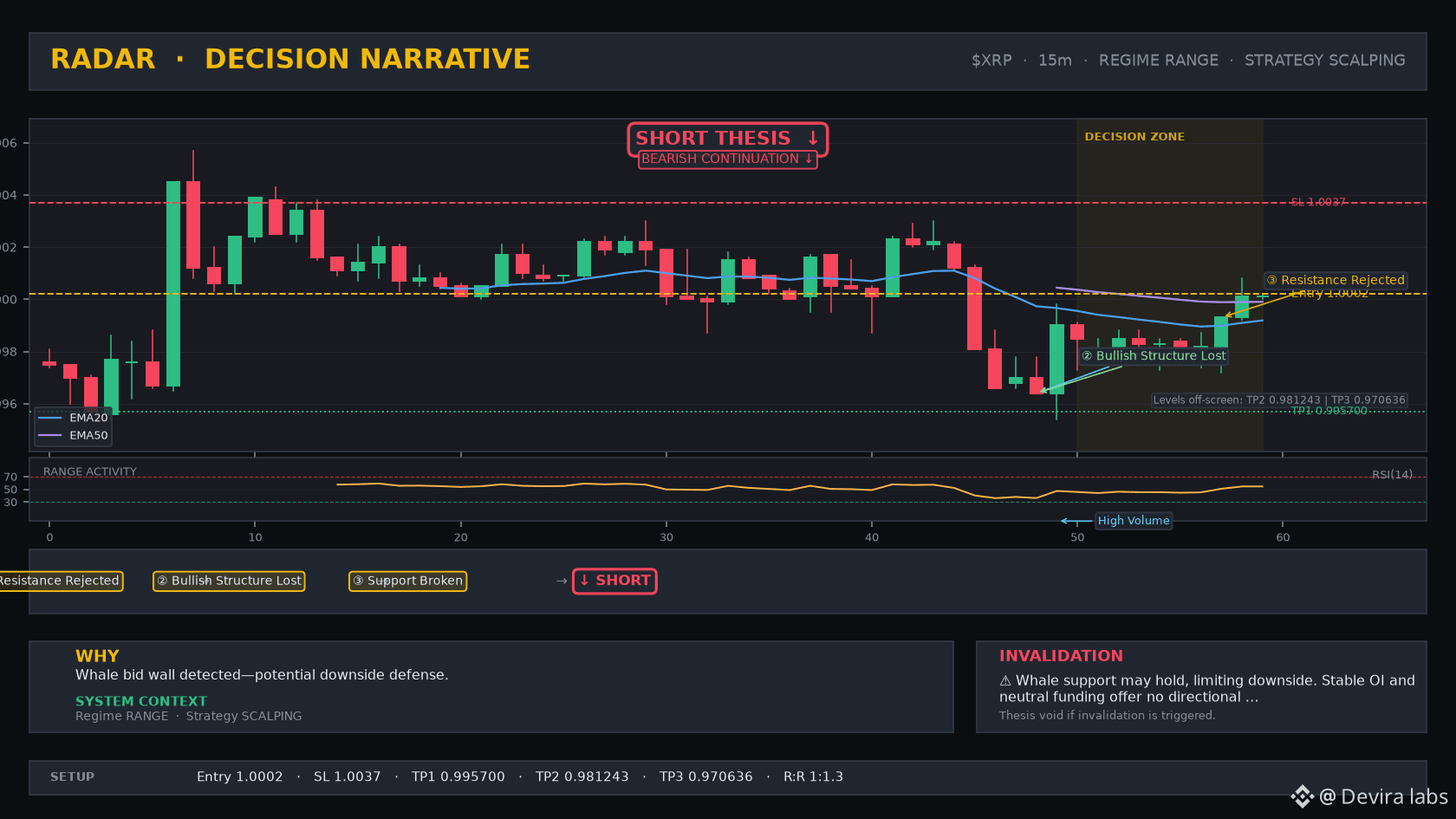Image resolution: width=1456 pixels, height=819 pixels.
Task: Click 'TP3 0.970636' in the Setup bar
Action: [705, 777]
